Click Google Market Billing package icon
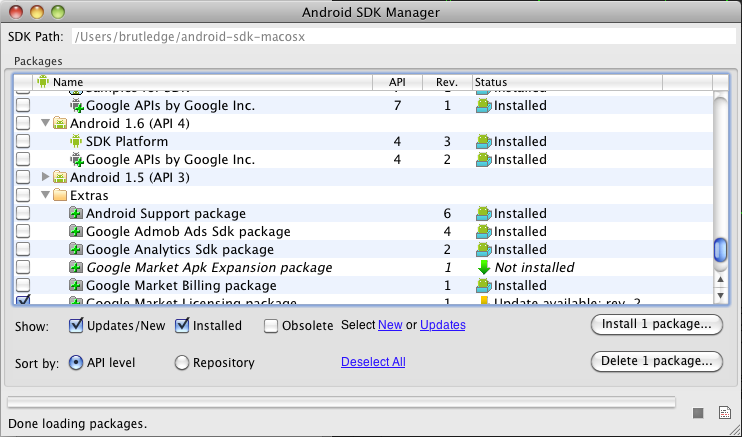Viewport: 742px width, 437px height. click(x=76, y=285)
